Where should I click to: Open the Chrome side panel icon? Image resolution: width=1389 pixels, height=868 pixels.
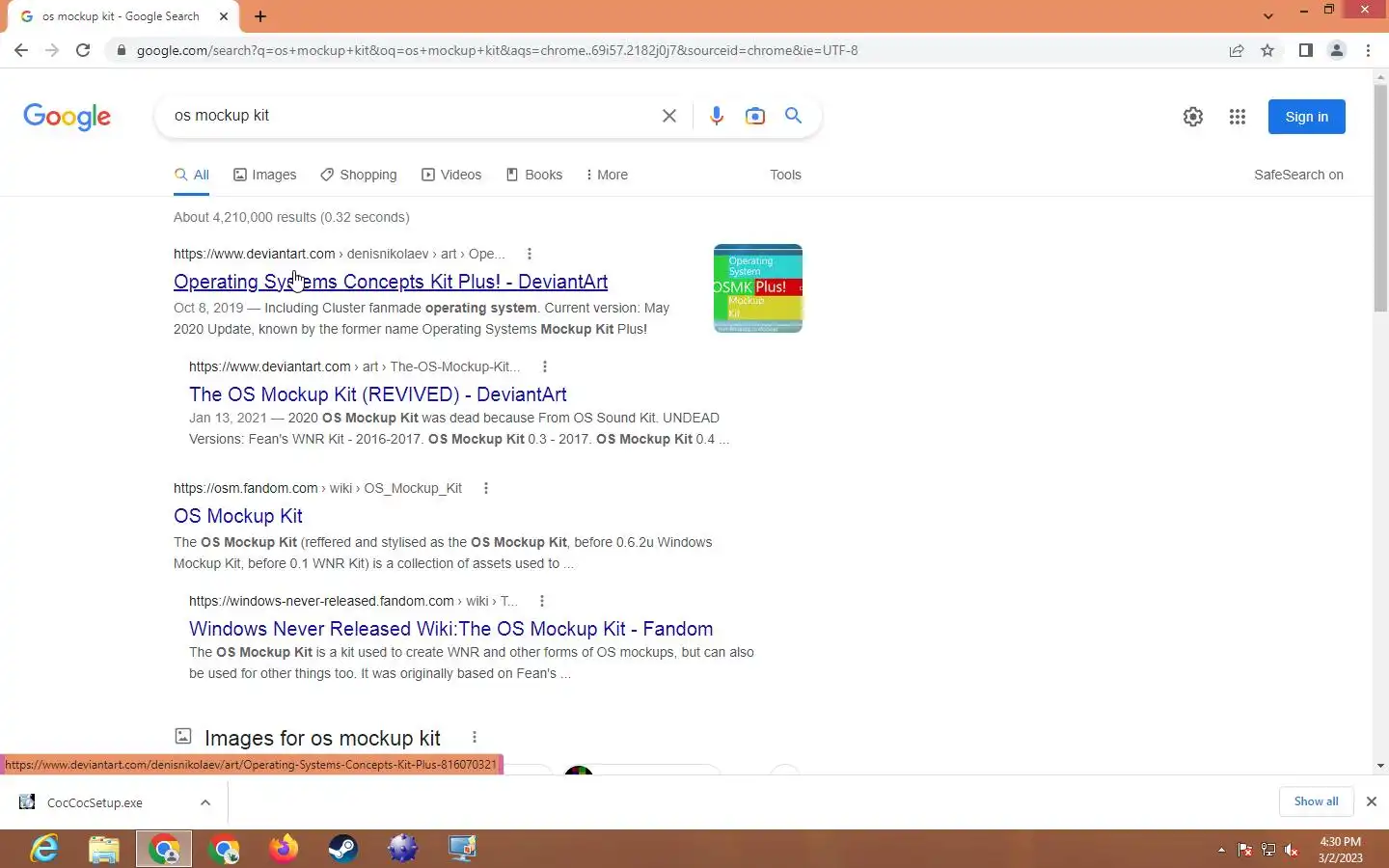coord(1305,50)
